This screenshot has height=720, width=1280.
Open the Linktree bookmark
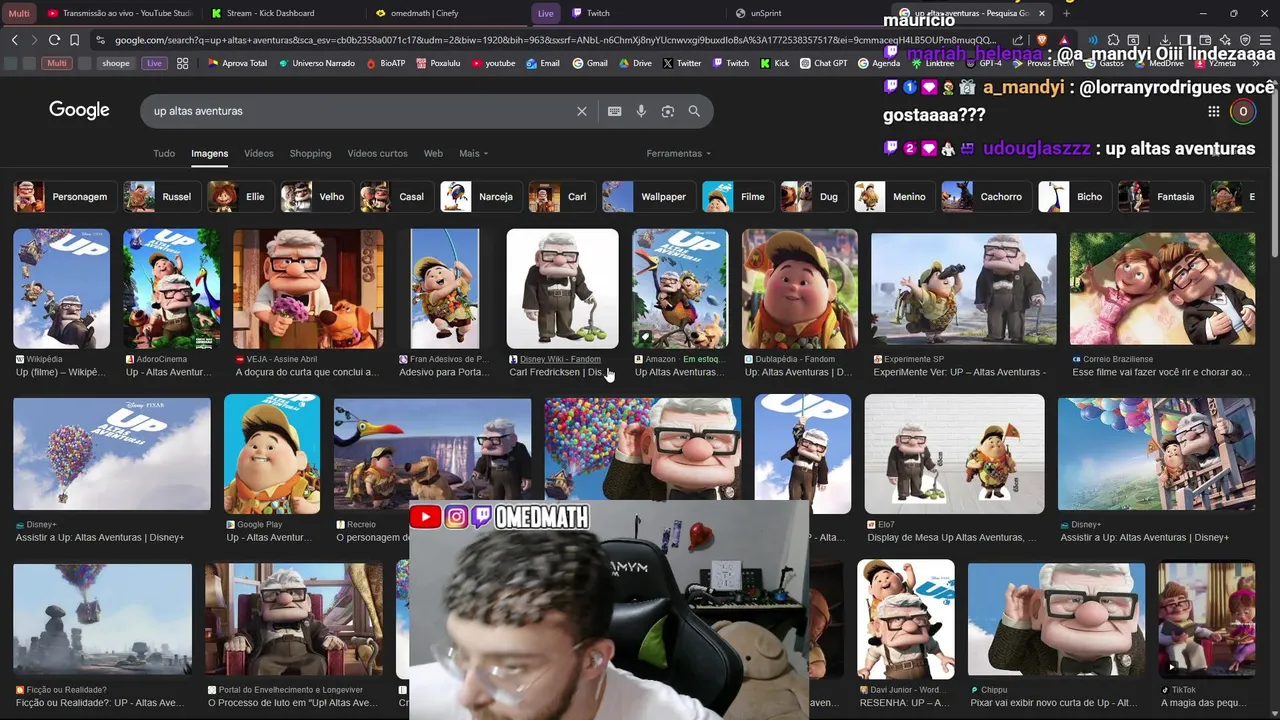pos(932,63)
